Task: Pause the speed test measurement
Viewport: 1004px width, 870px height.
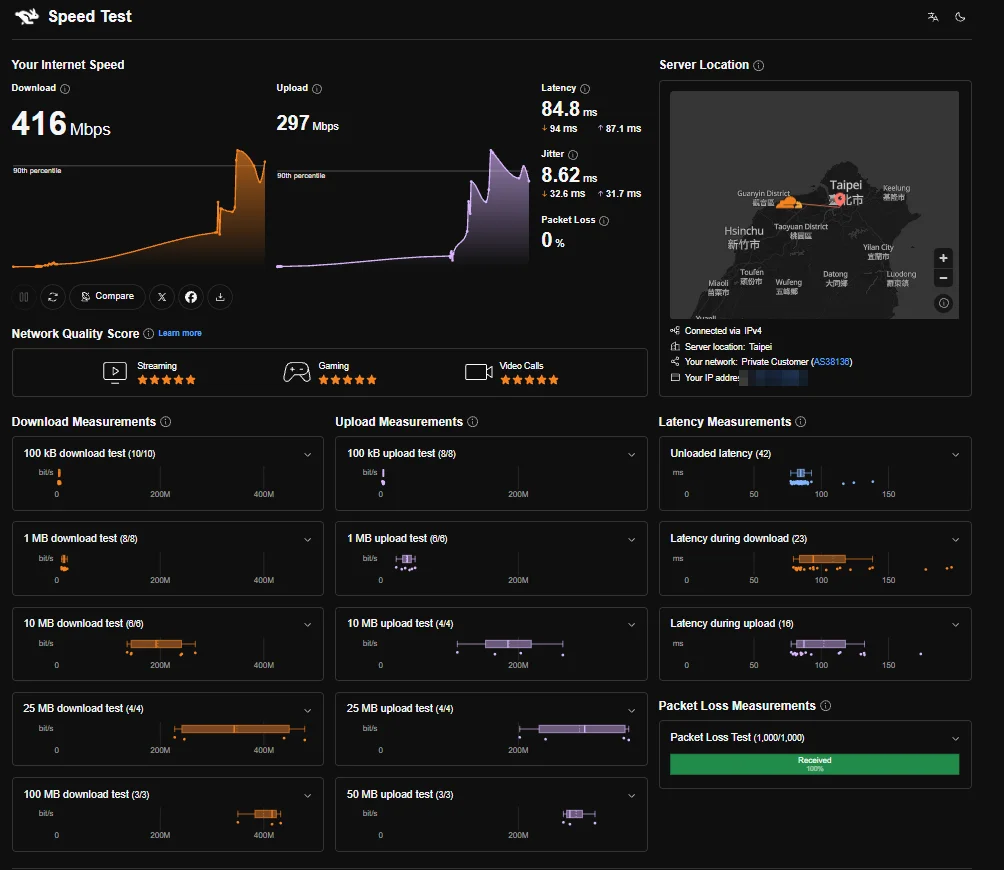Action: click(x=24, y=297)
